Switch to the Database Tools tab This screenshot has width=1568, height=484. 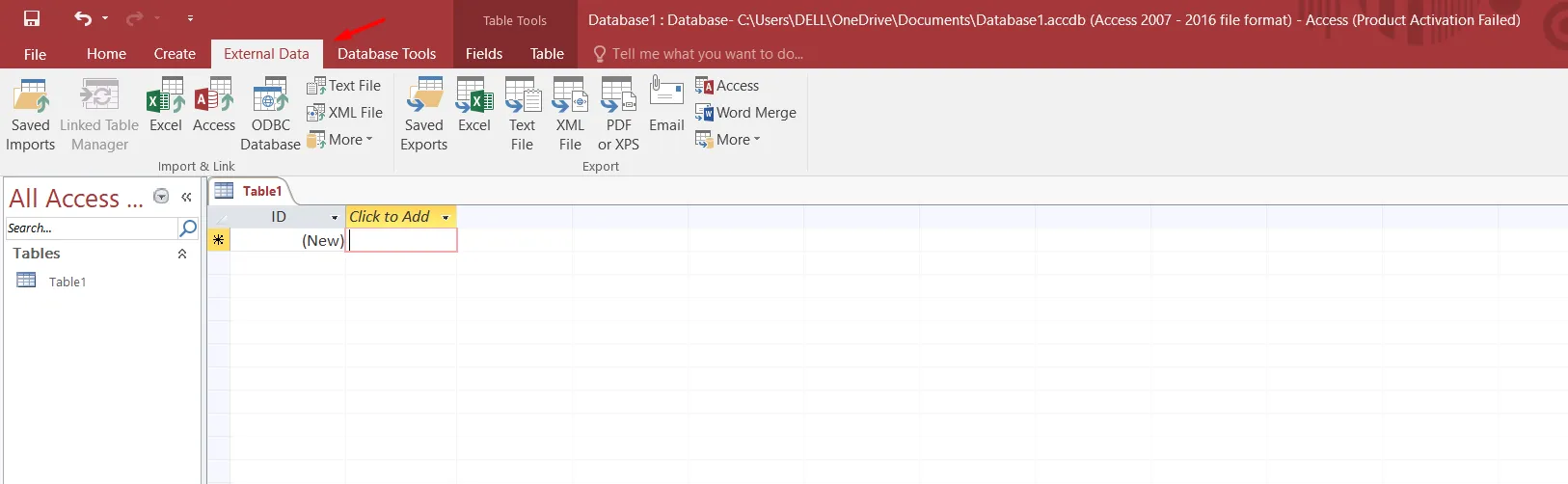(x=387, y=54)
